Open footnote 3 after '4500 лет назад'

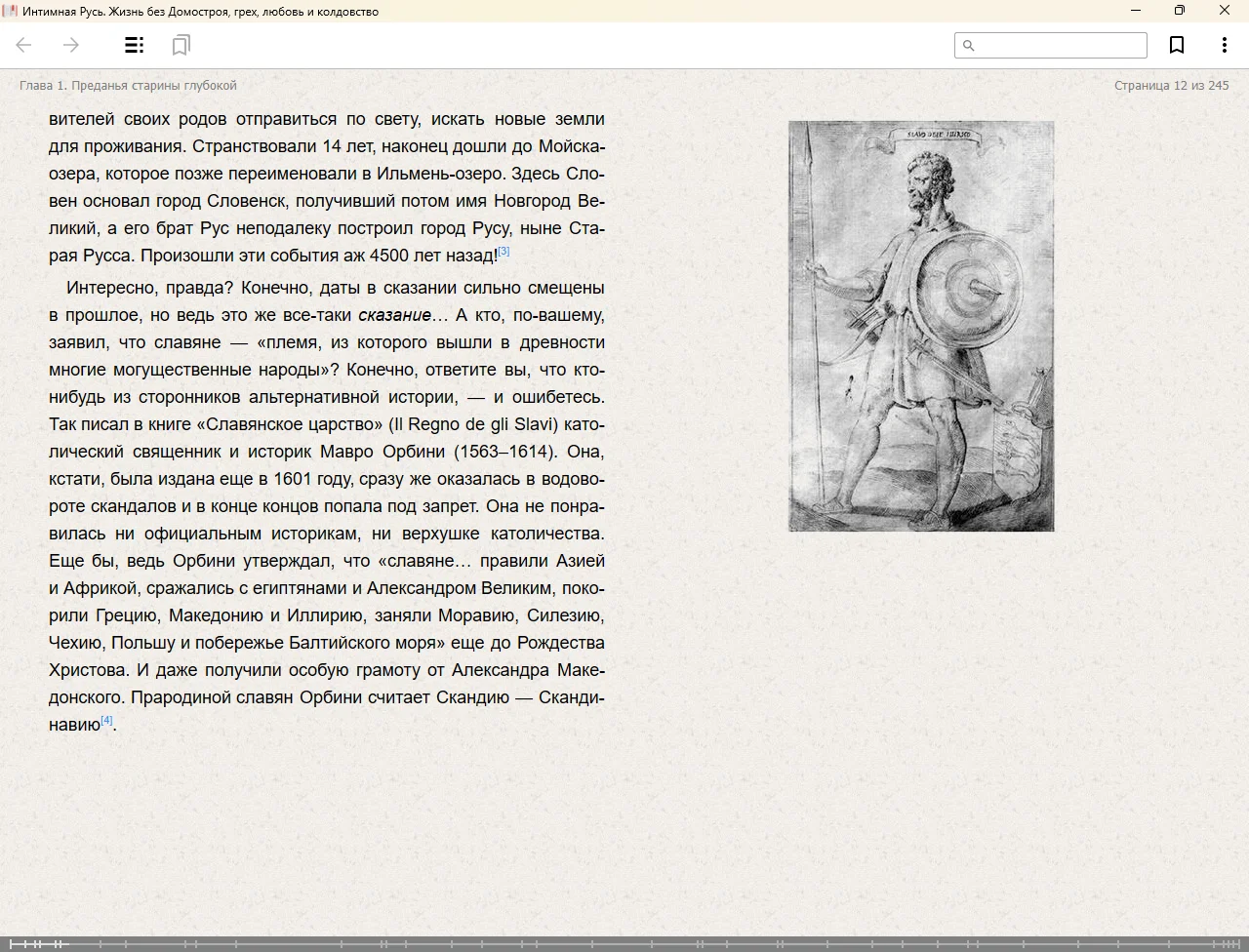(504, 252)
